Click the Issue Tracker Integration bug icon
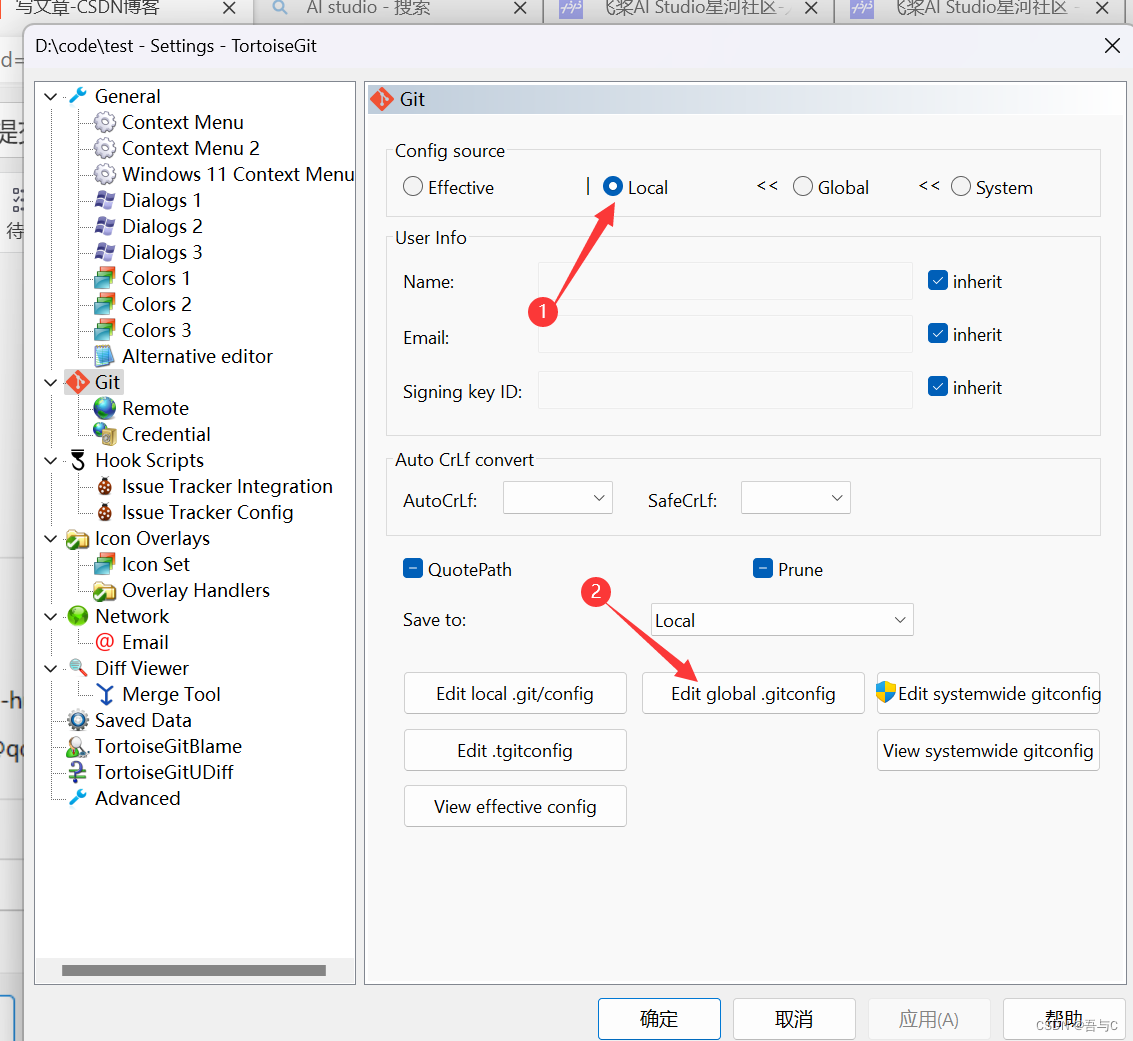Viewport: 1133px width, 1041px height. 105,486
